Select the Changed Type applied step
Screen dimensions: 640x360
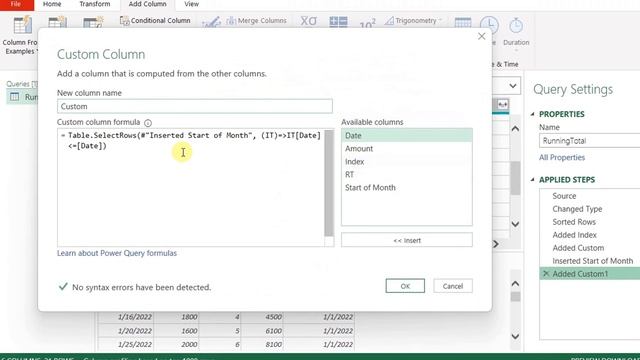coord(590,209)
